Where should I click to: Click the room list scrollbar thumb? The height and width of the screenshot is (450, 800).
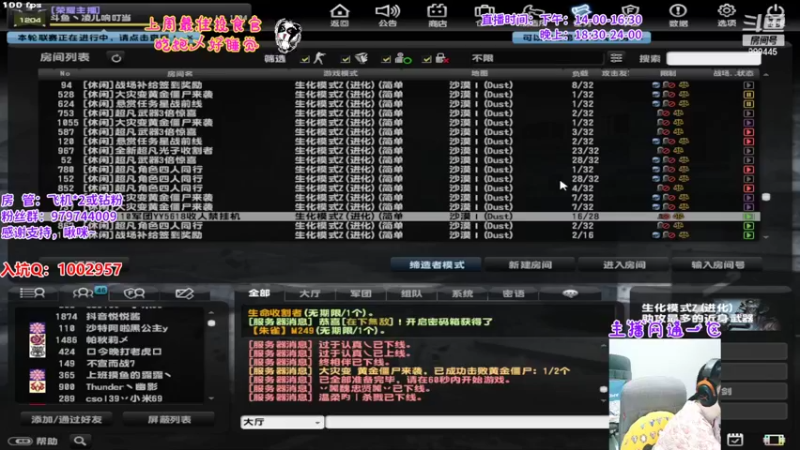(x=766, y=197)
